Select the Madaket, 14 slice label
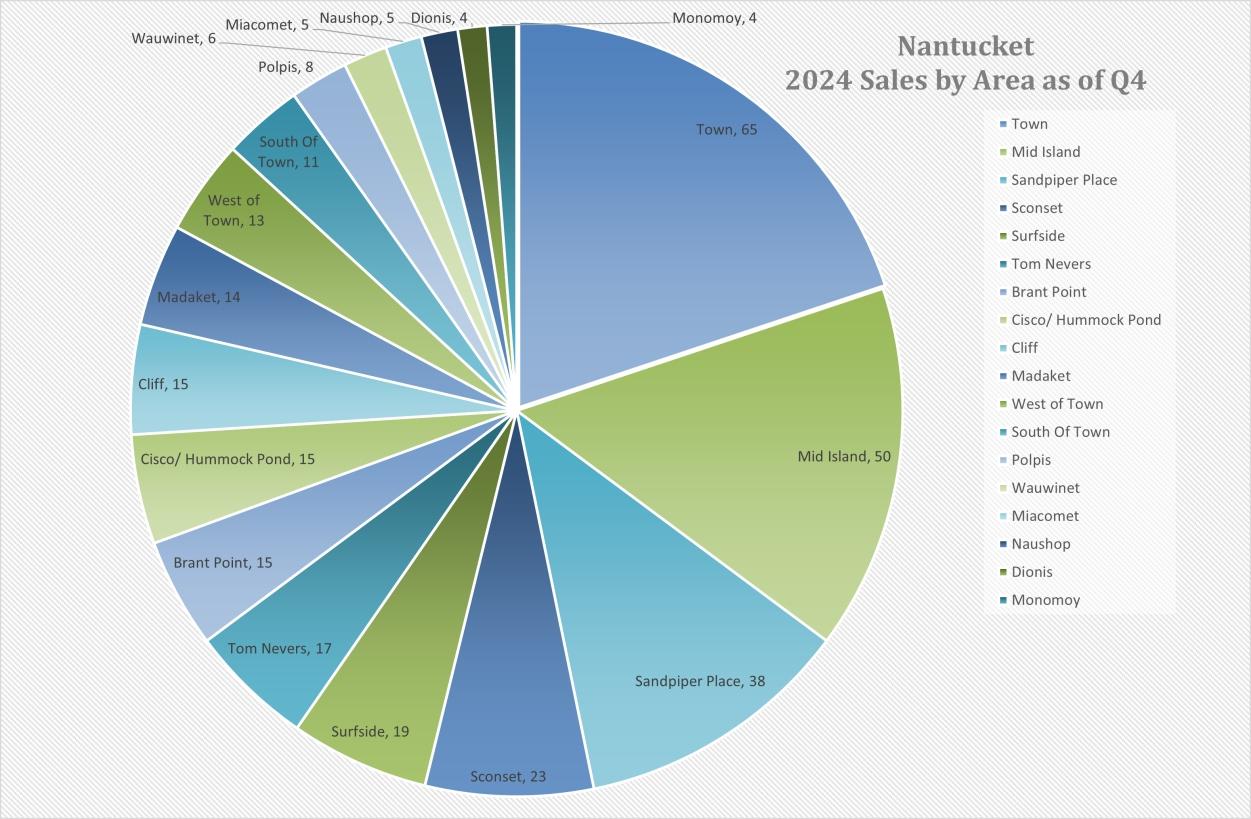Image resolution: width=1251 pixels, height=819 pixels. [199, 297]
